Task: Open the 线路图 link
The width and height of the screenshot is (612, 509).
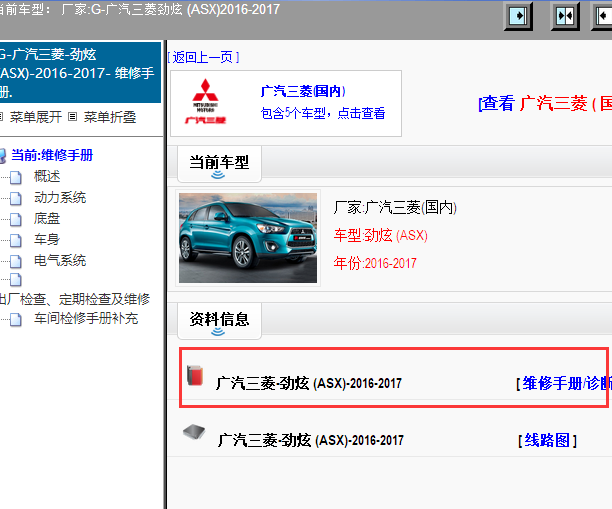Action: click(547, 441)
